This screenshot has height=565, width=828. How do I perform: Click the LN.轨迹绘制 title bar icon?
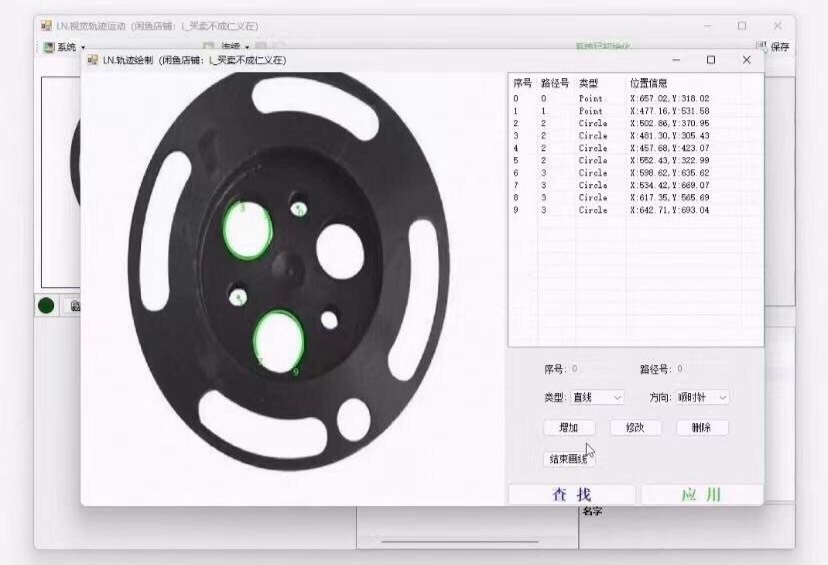(x=93, y=60)
